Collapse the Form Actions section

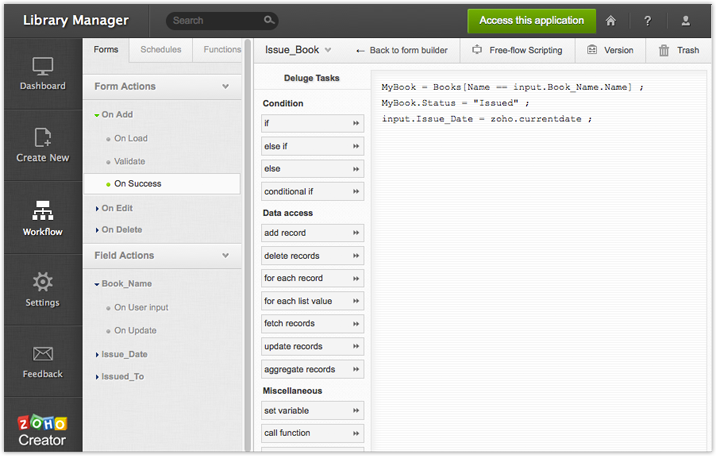click(226, 87)
